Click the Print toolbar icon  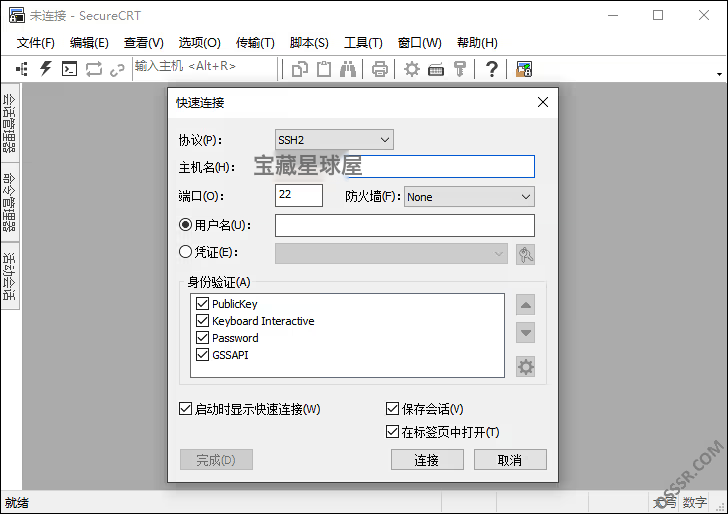click(x=380, y=69)
